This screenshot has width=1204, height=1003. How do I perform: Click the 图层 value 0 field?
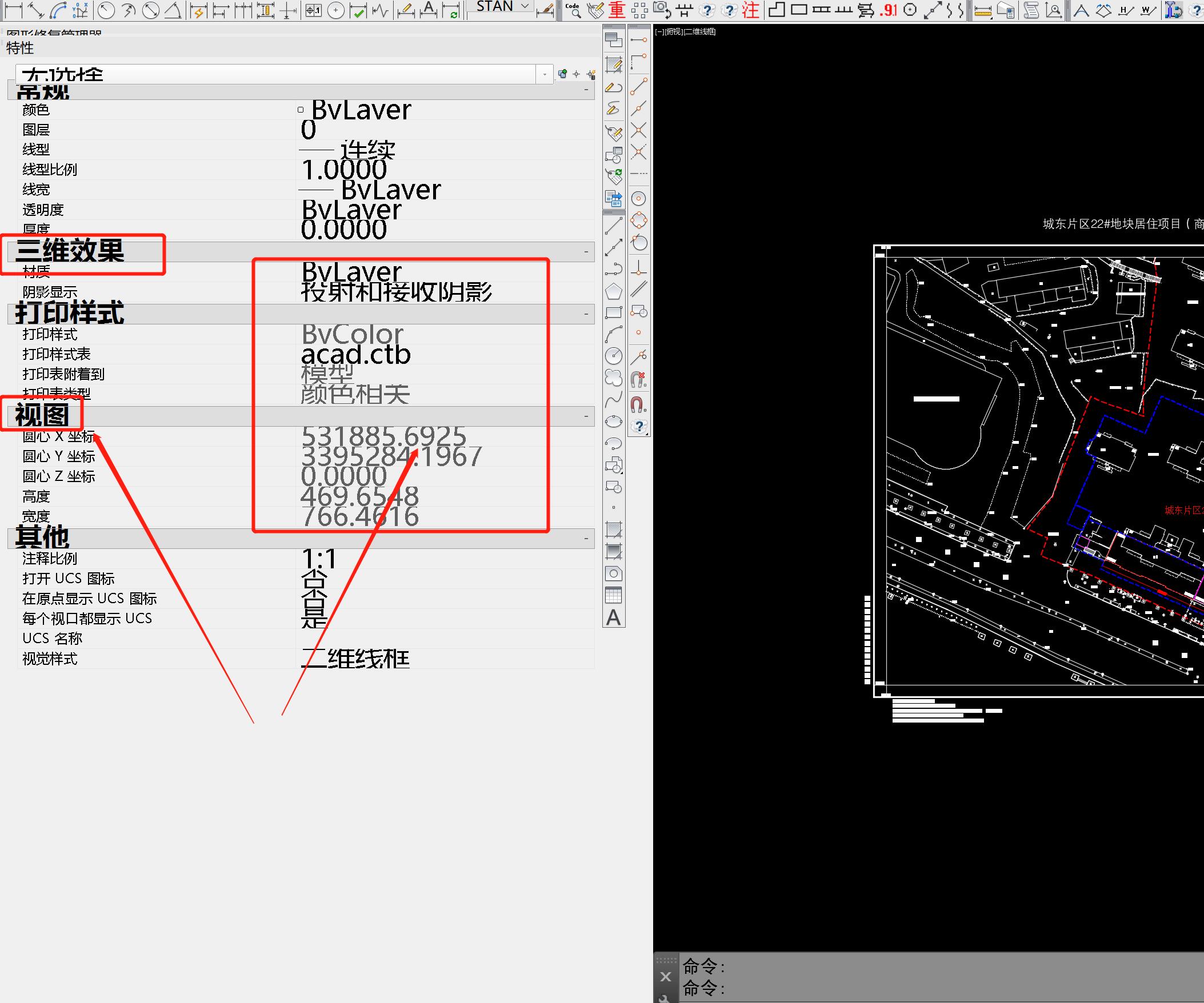[446, 130]
